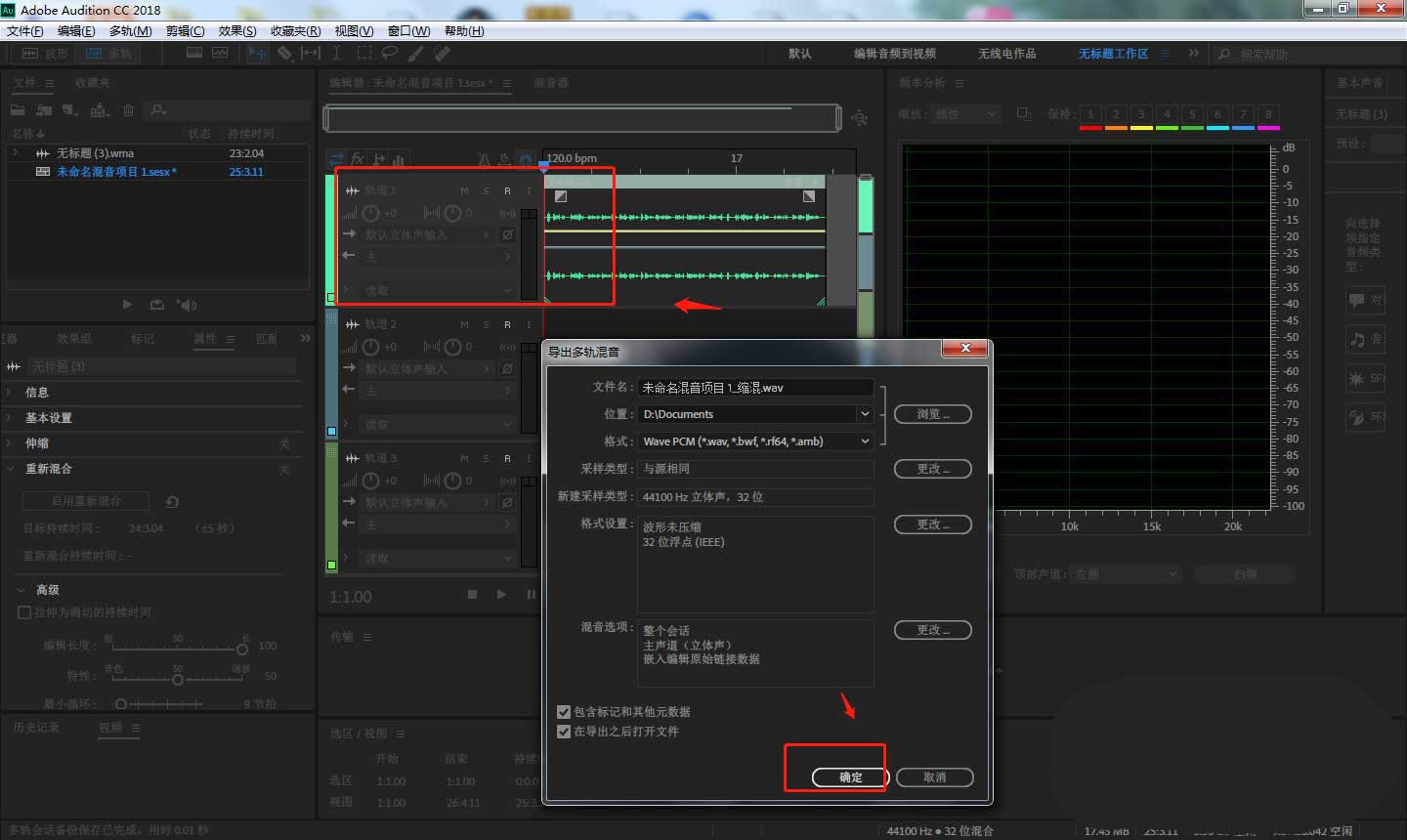
Task: Expand the 无标题 (3).wma file entry
Action: coord(16,153)
